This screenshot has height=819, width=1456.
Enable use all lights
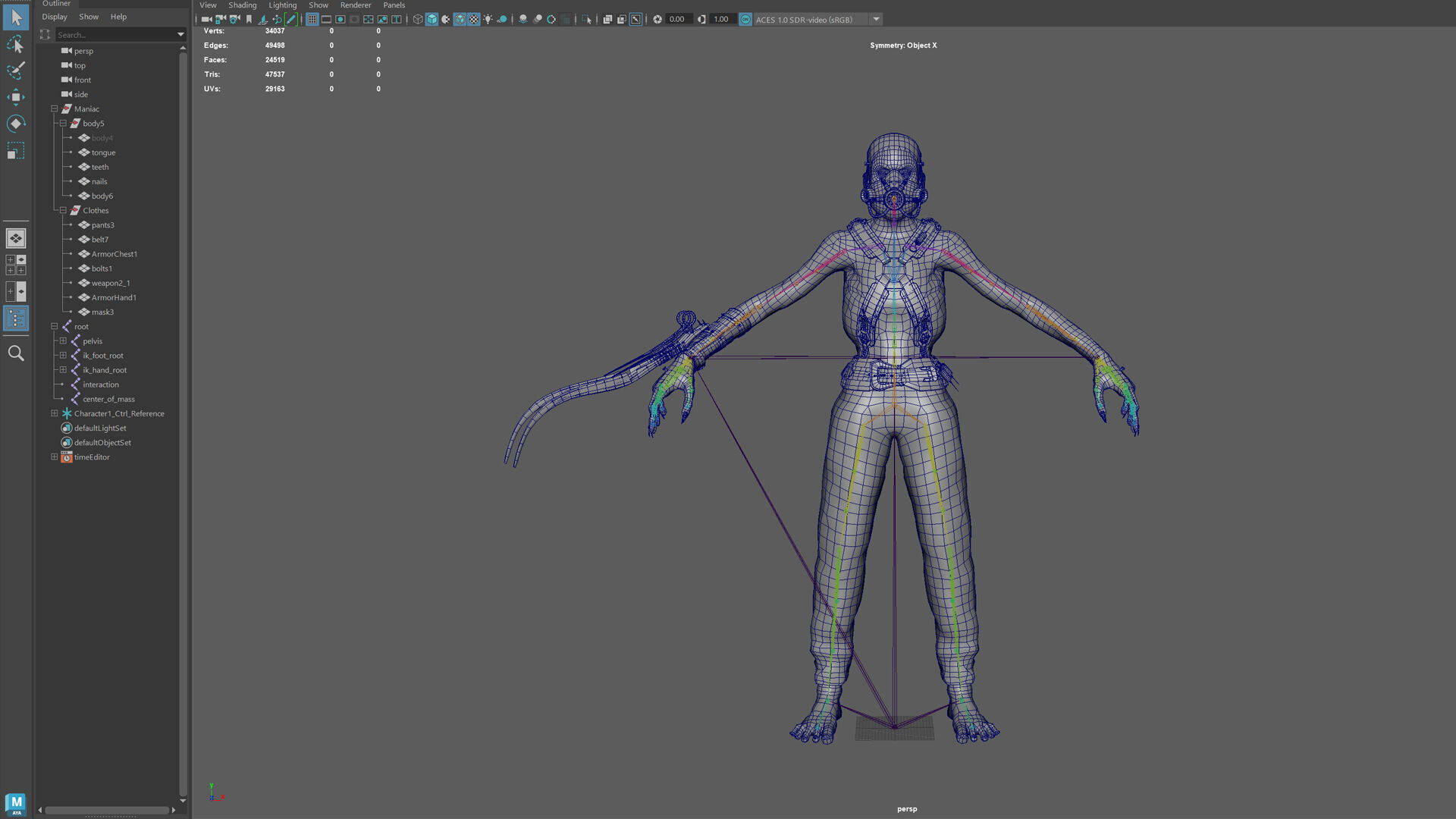(488, 19)
